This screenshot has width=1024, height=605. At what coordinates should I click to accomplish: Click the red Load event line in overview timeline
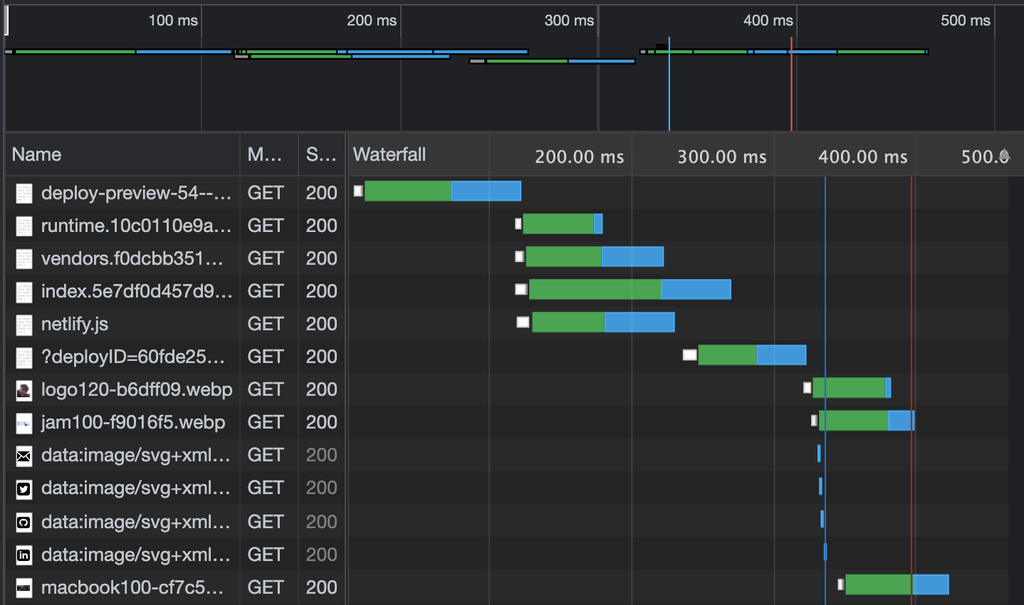click(x=792, y=84)
